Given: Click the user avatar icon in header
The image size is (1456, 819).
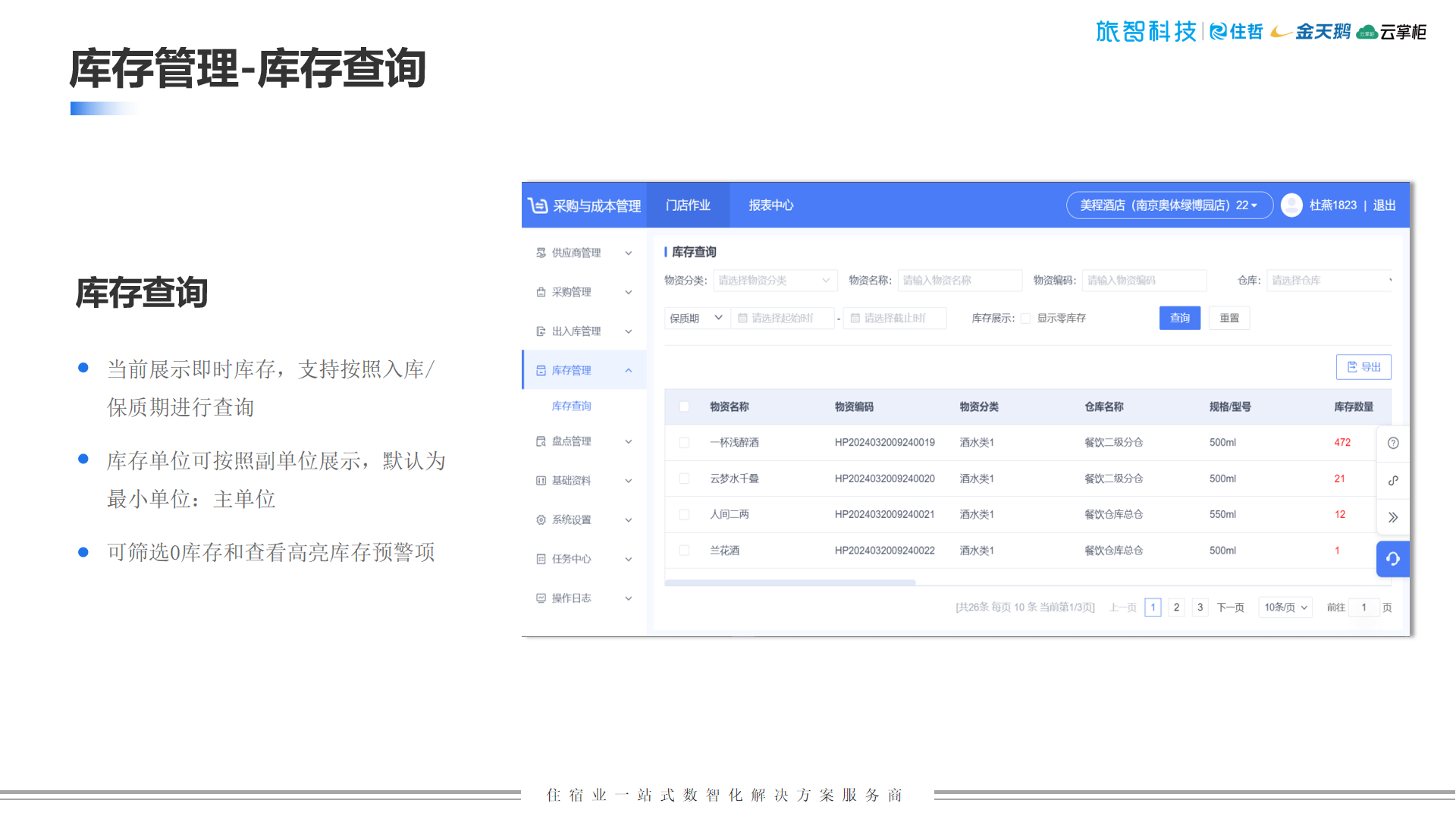Looking at the screenshot, I should click(1291, 205).
